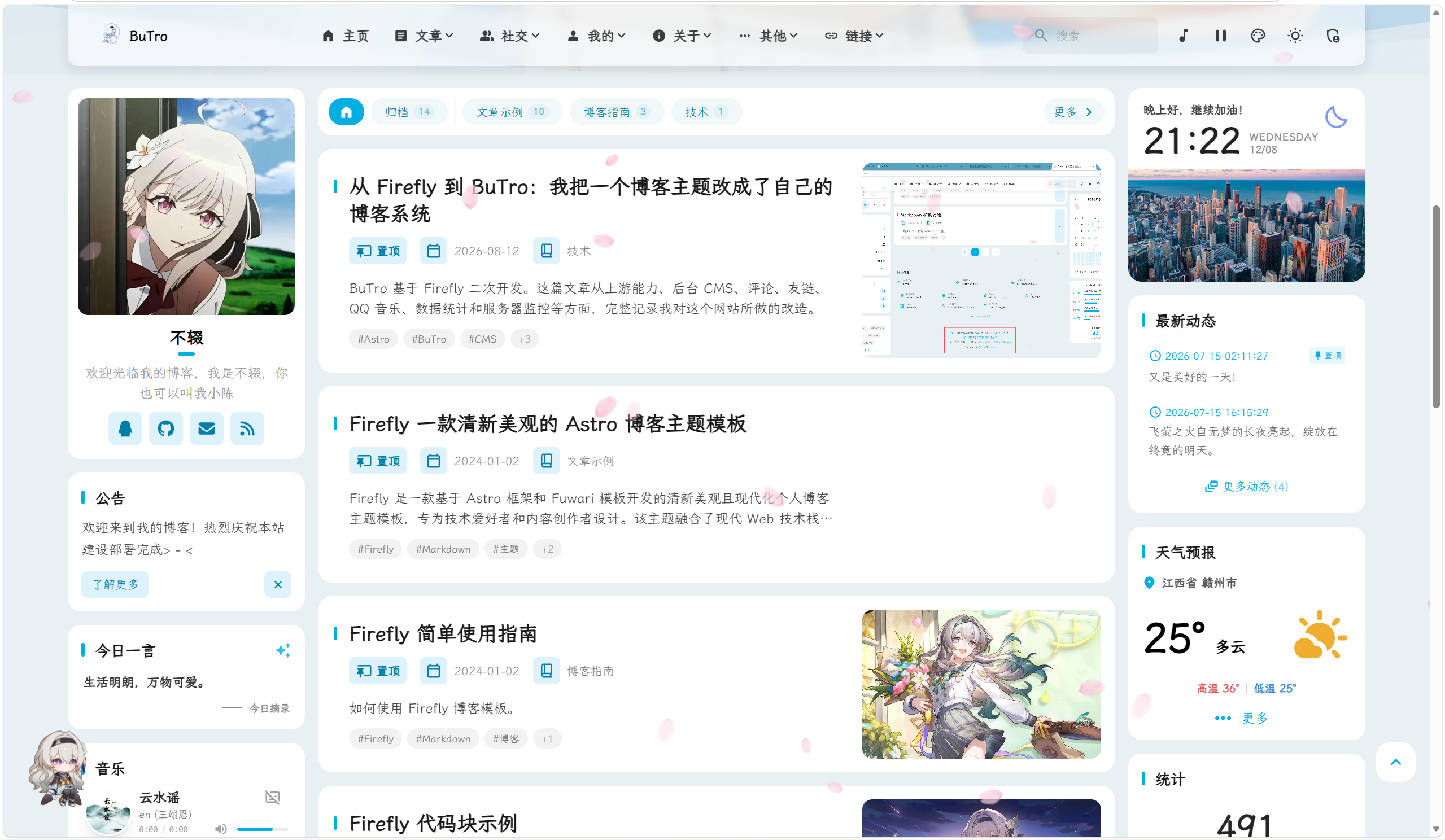Screen dimensions: 1445x840
Task: Open the RSS feed icon
Action: pos(247,428)
